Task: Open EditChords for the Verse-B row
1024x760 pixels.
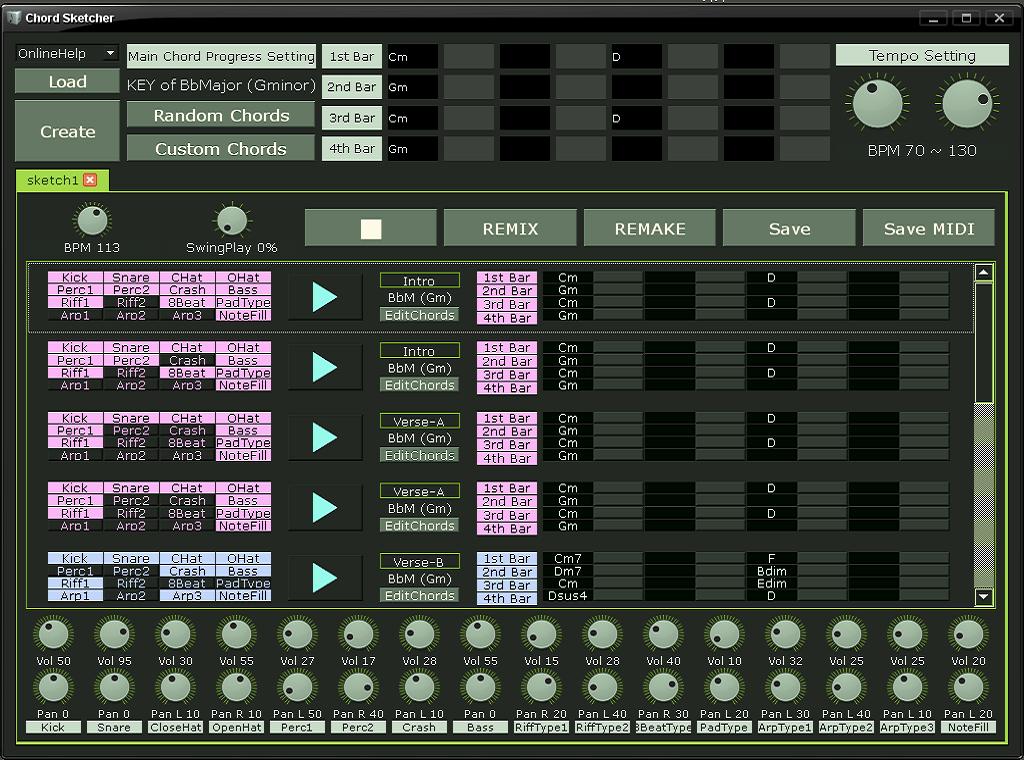Action: click(x=419, y=595)
